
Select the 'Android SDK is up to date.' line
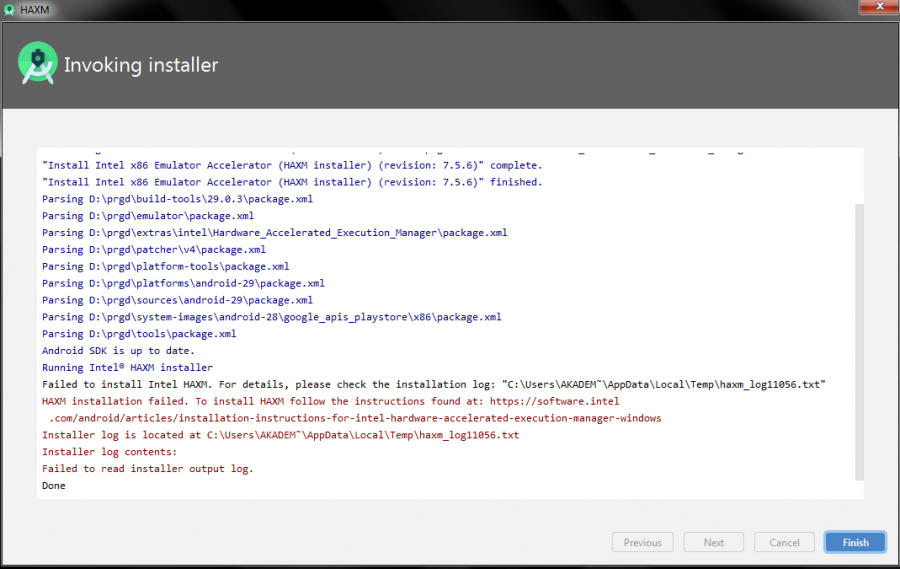(118, 350)
